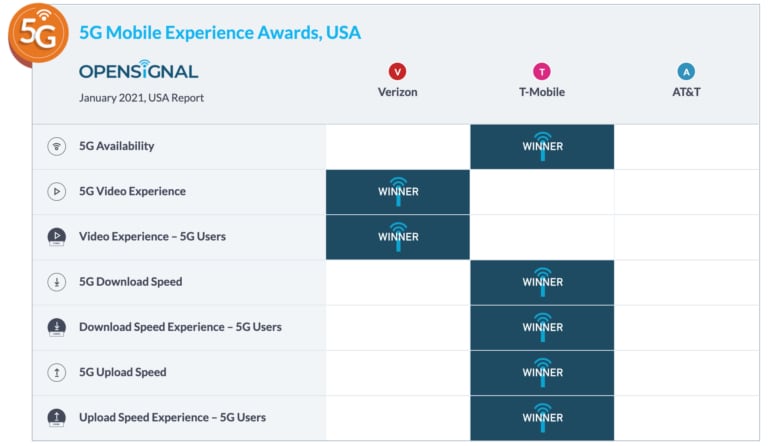The height and width of the screenshot is (446, 768).
Task: Click the 5G Mobile Experience Awards title
Action: (220, 33)
